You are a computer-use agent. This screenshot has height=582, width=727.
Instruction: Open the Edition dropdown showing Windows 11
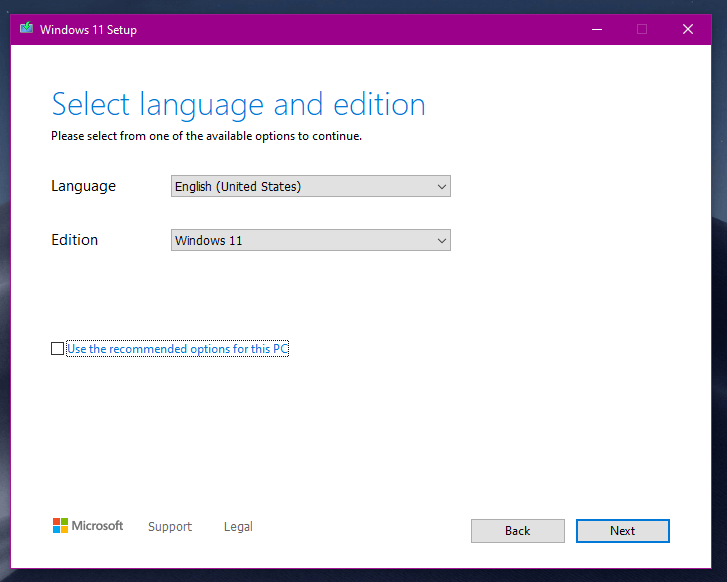tap(311, 240)
